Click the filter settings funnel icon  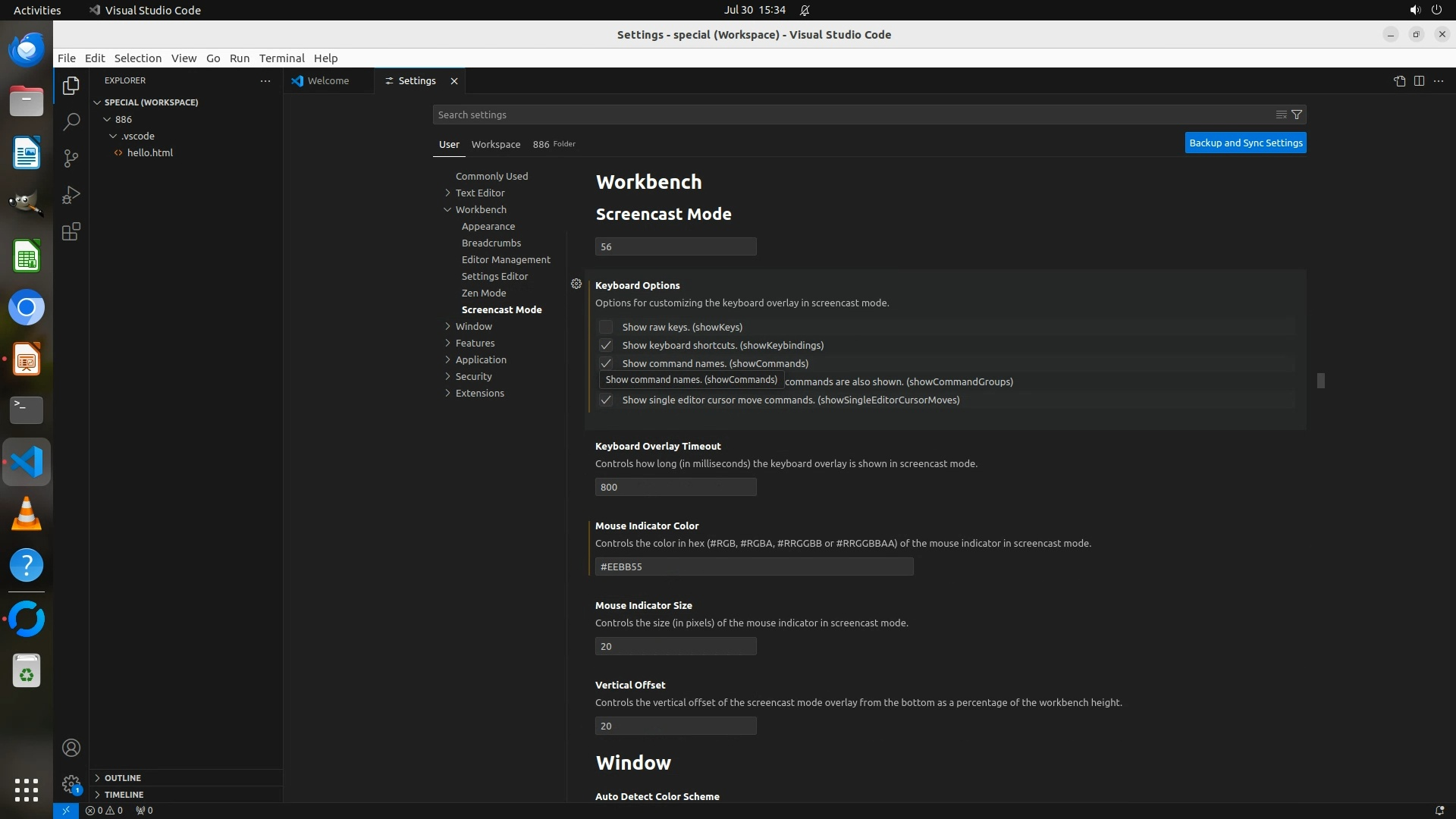pos(1297,115)
